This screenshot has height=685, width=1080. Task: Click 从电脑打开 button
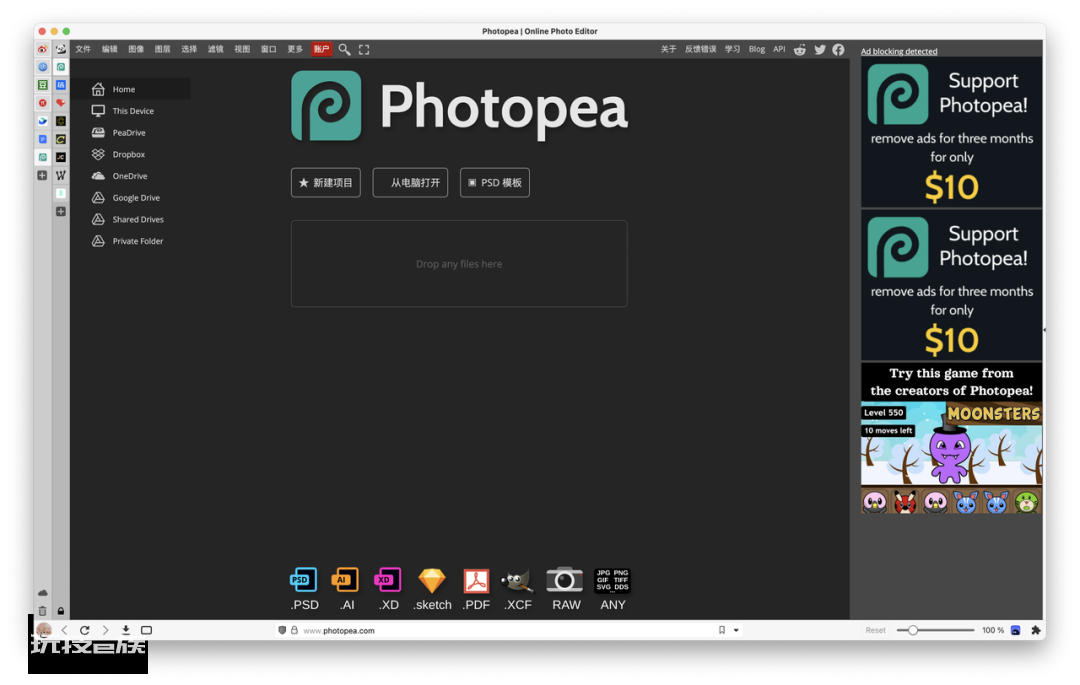411,182
